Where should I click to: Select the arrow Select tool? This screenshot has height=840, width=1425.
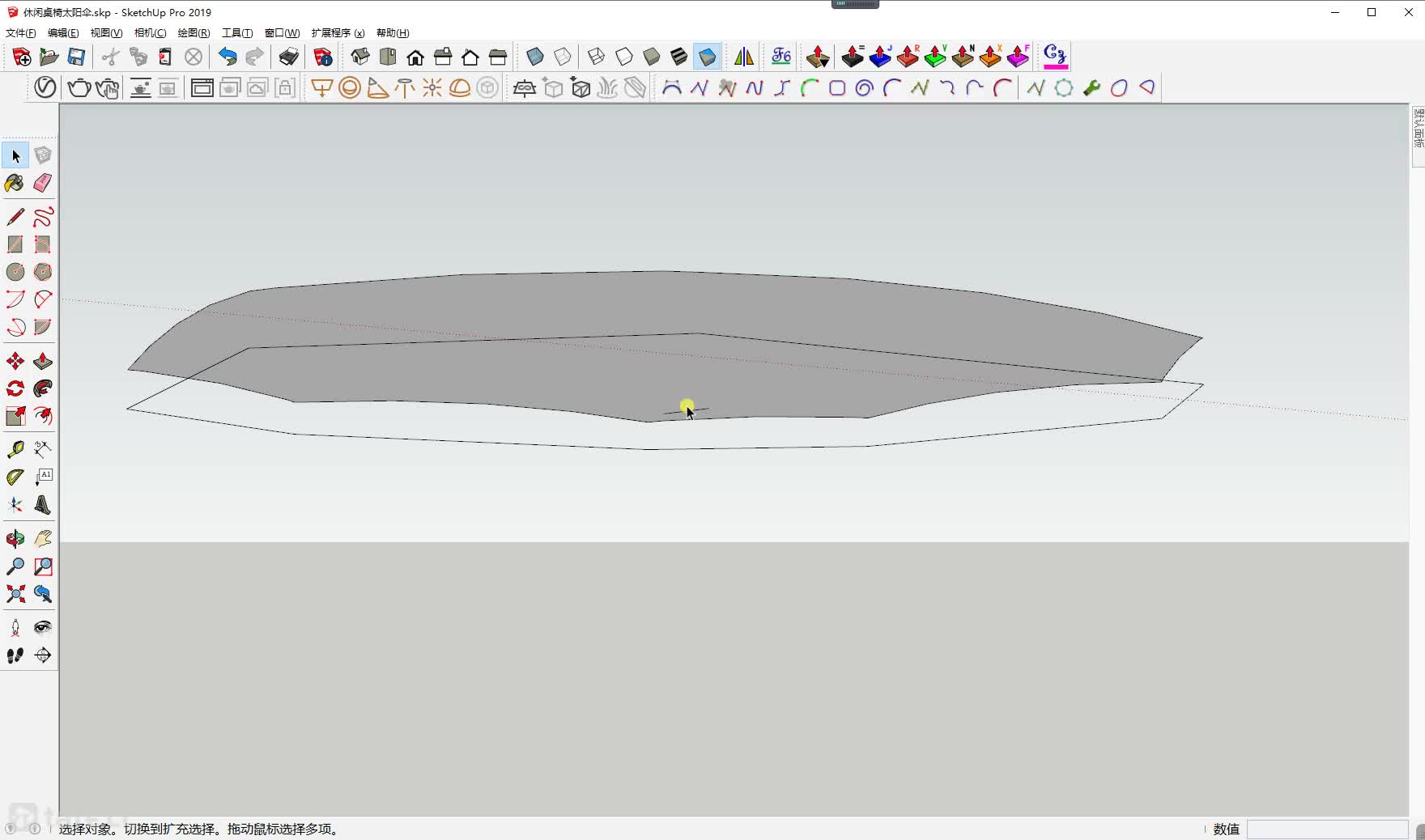pyautogui.click(x=15, y=155)
